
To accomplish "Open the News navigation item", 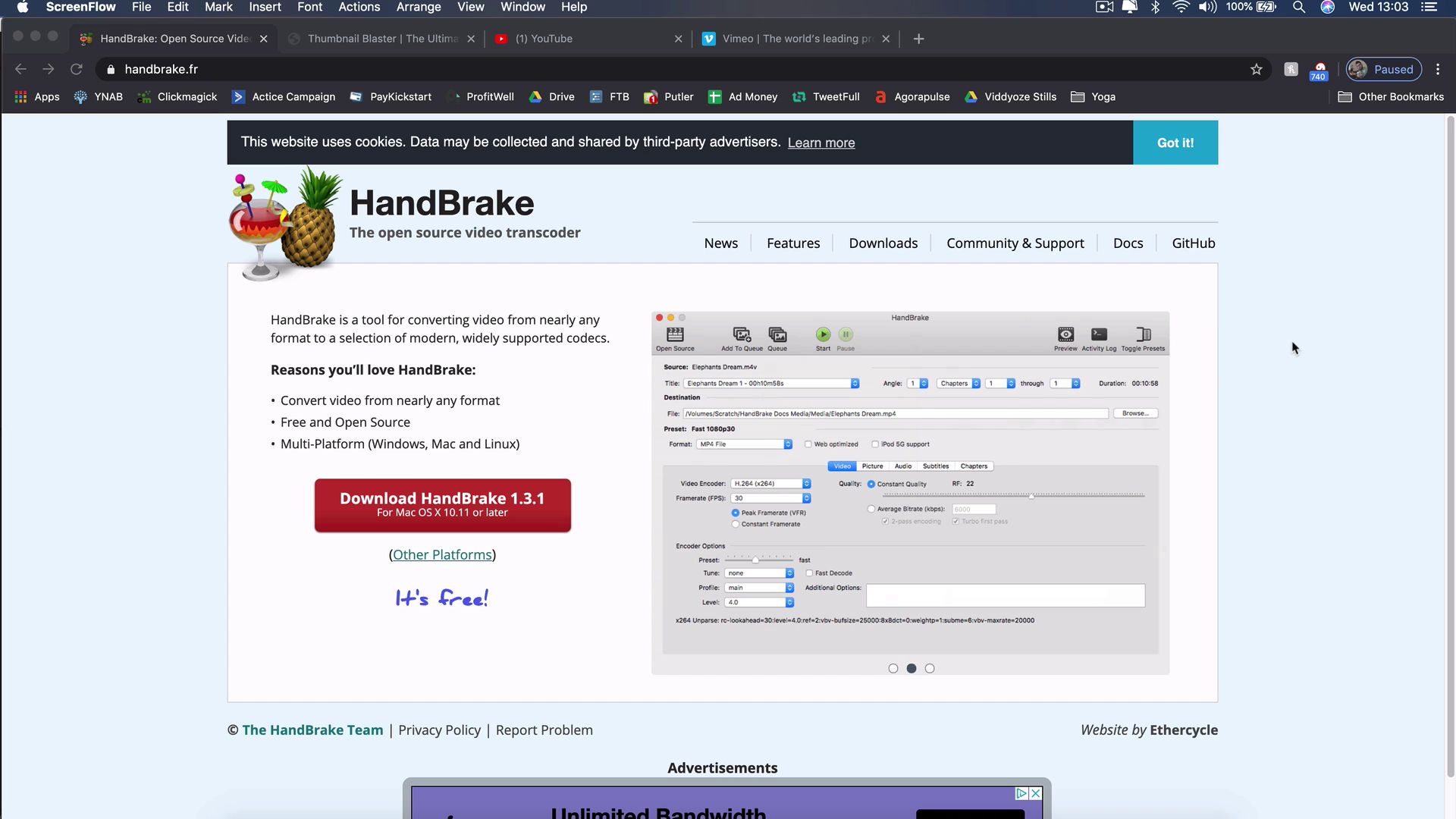I will 720,243.
